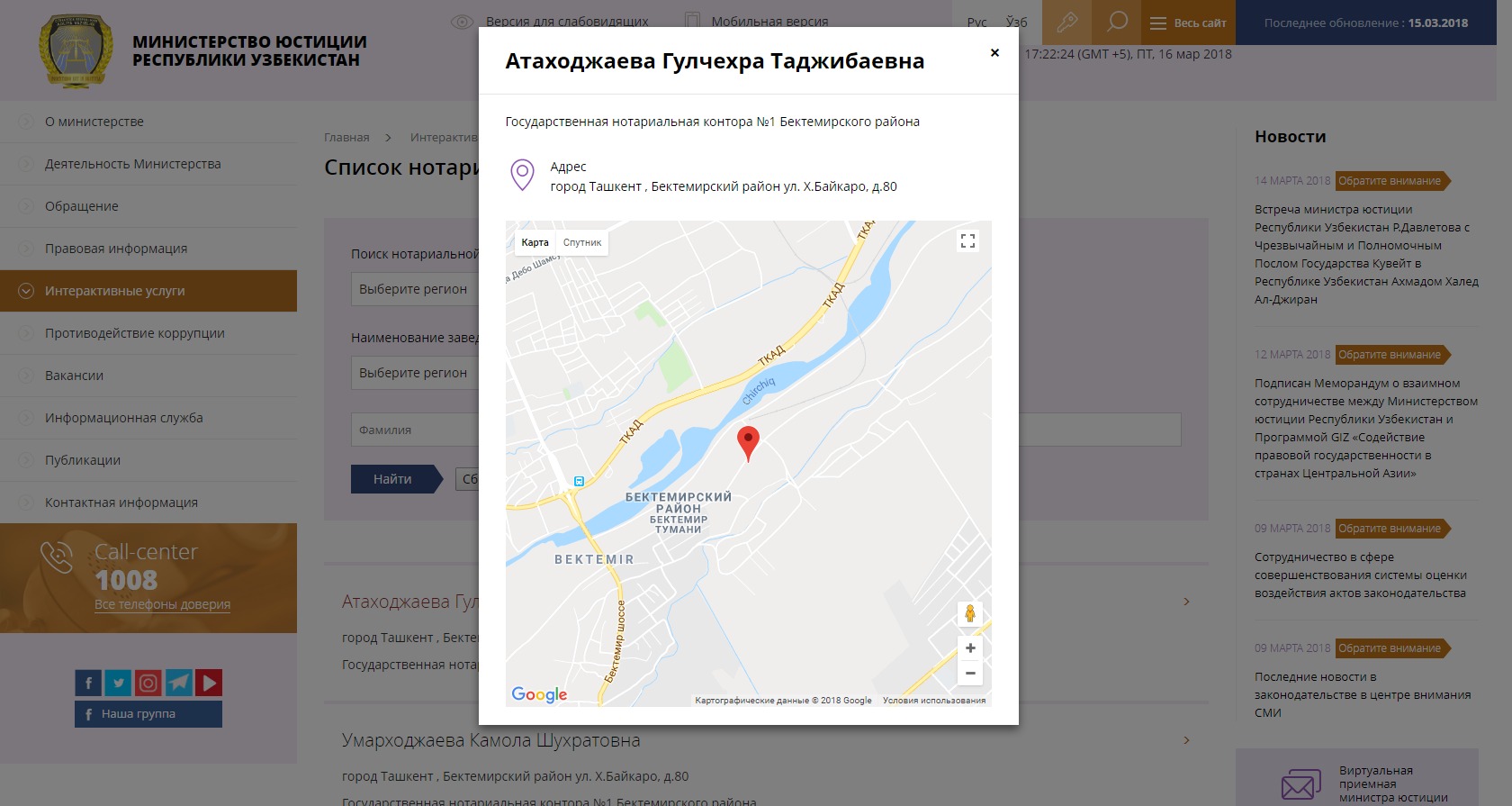Zoom out on the map
Viewport: 1512px width, 806px height.
(970, 673)
